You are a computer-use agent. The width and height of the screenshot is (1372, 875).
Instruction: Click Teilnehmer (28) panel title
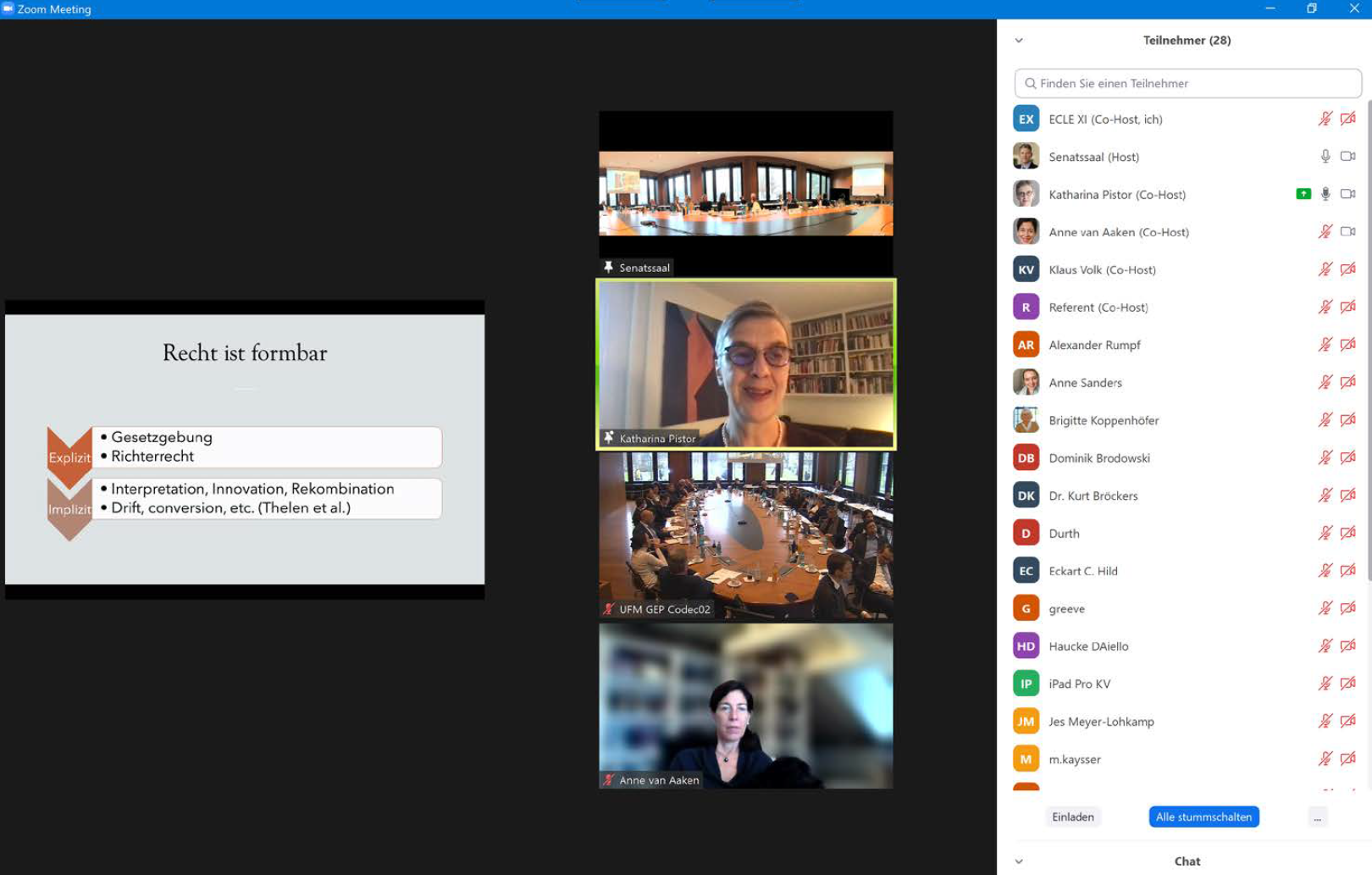[x=1187, y=40]
